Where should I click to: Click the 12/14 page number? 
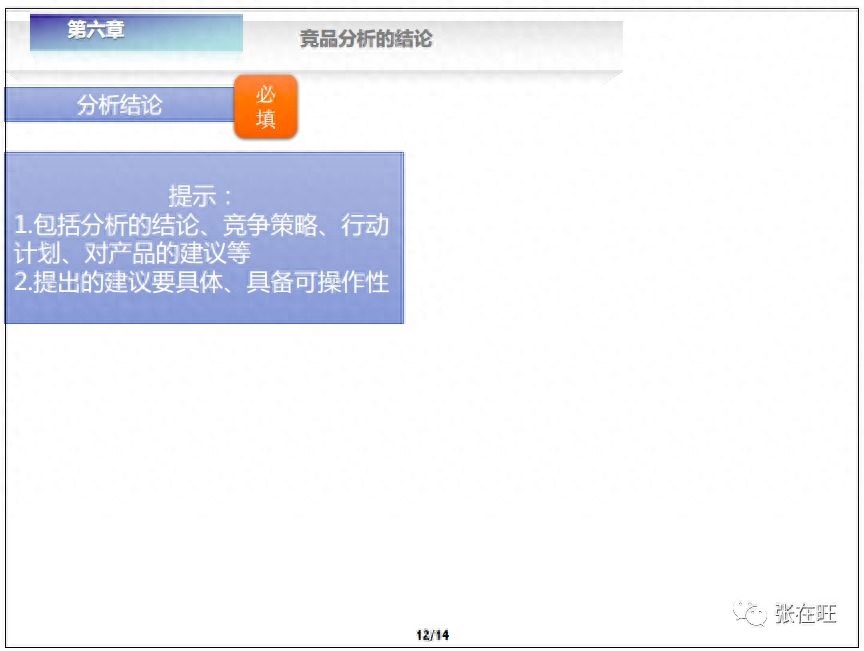pyautogui.click(x=433, y=635)
